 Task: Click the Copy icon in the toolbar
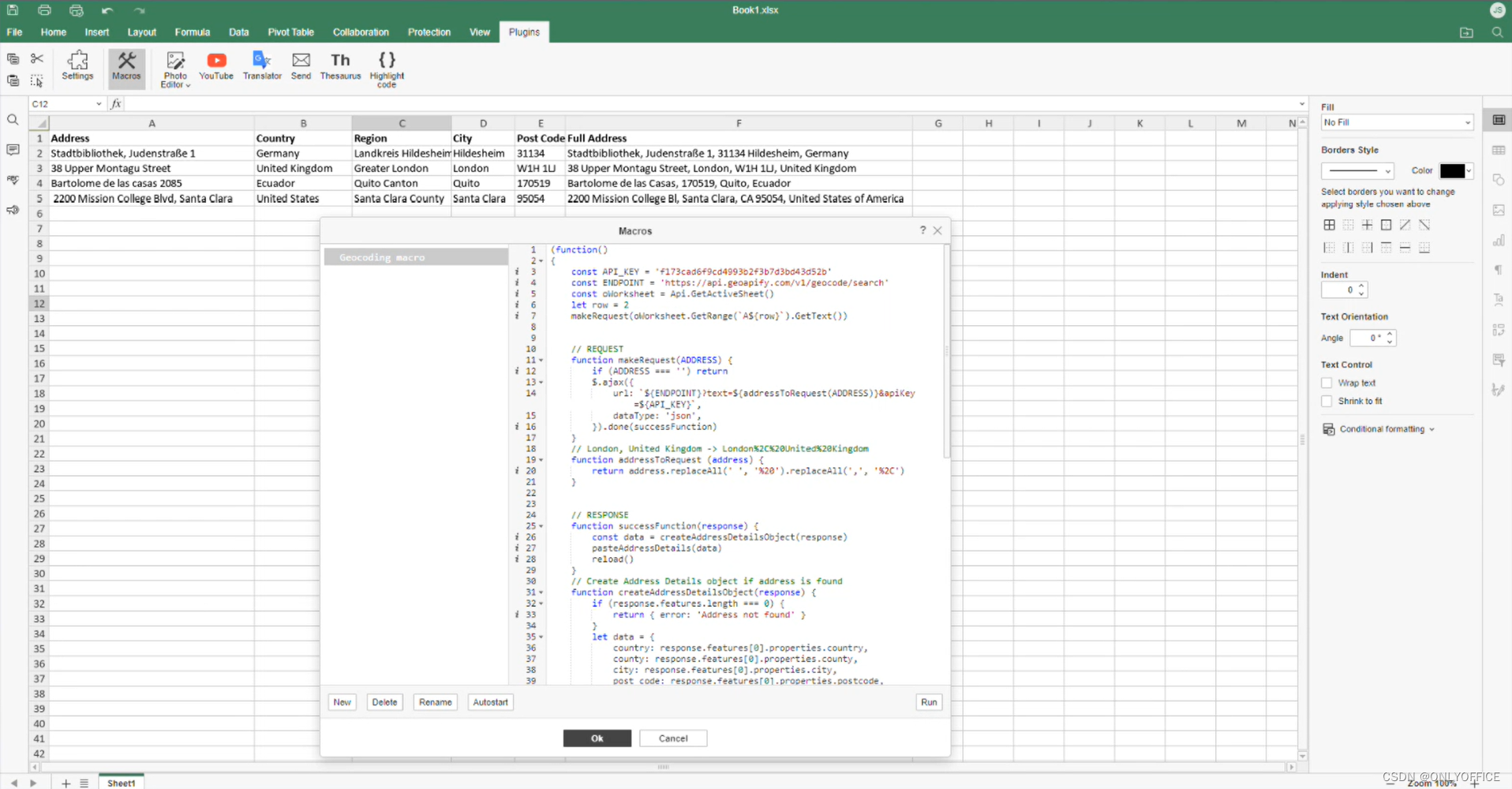13,59
